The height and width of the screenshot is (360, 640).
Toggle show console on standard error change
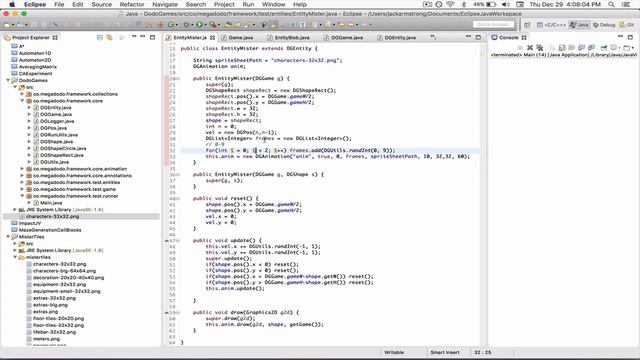click(591, 48)
